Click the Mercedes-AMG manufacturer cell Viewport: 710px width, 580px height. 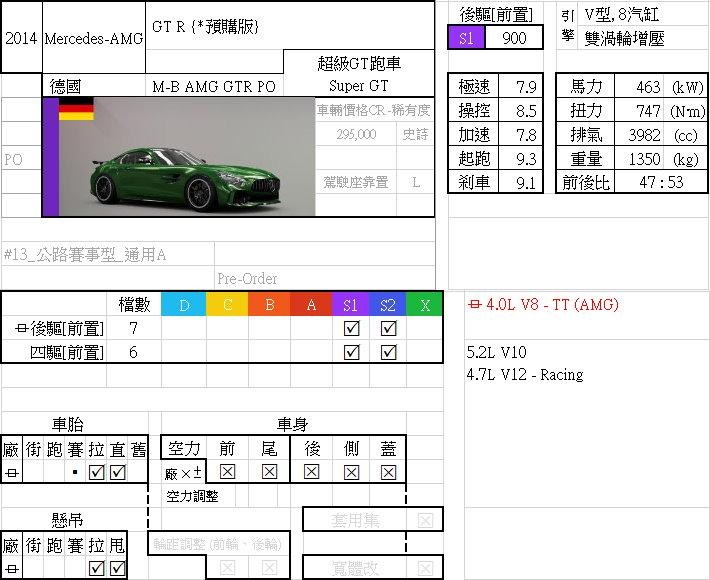pyautogui.click(x=94, y=38)
